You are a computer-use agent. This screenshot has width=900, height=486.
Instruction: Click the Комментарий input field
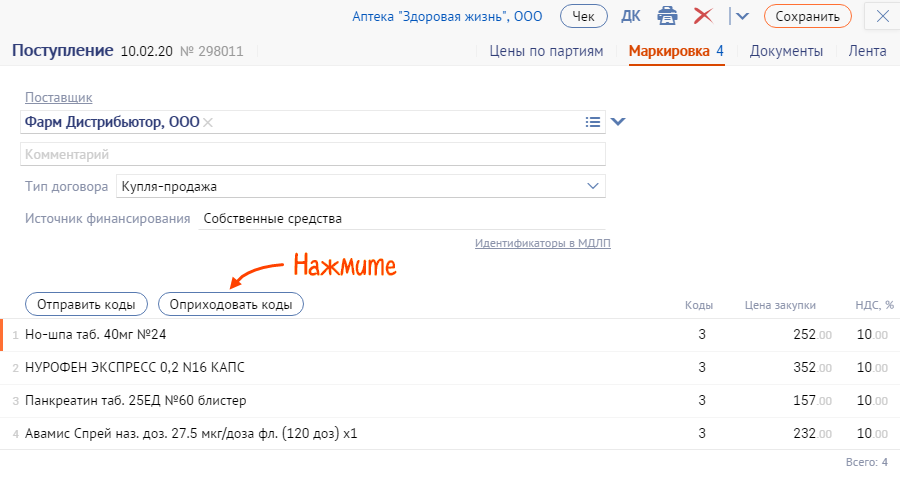[x=312, y=154]
